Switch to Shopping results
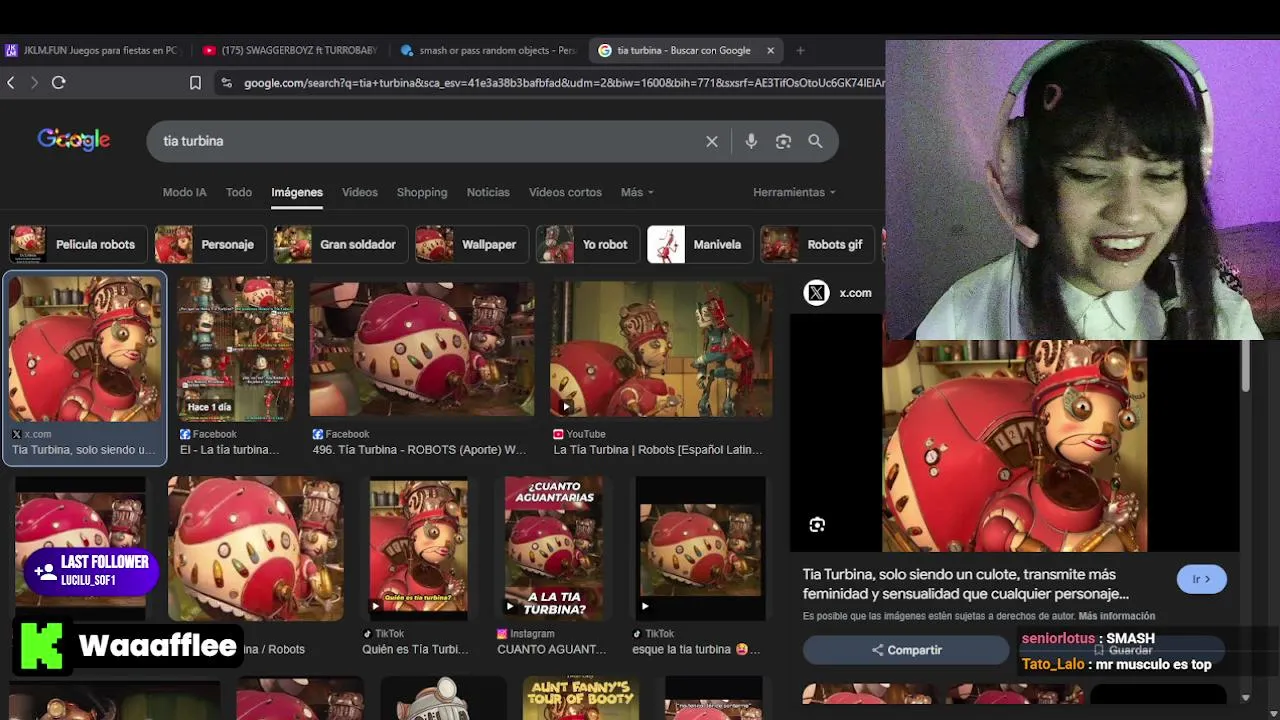Viewport: 1280px width, 720px height. pyautogui.click(x=422, y=192)
